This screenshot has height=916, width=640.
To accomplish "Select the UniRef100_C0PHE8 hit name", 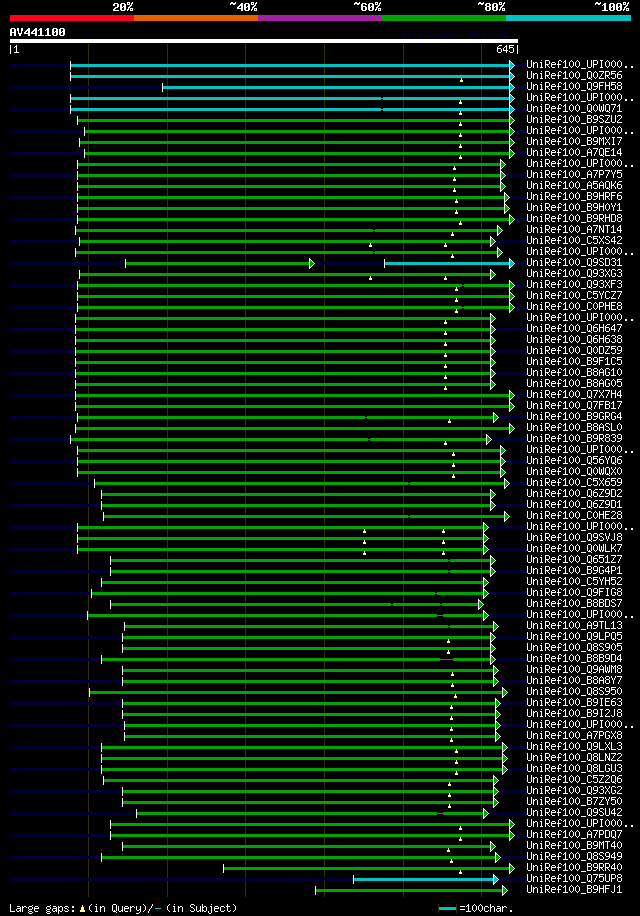I will coord(574,307).
